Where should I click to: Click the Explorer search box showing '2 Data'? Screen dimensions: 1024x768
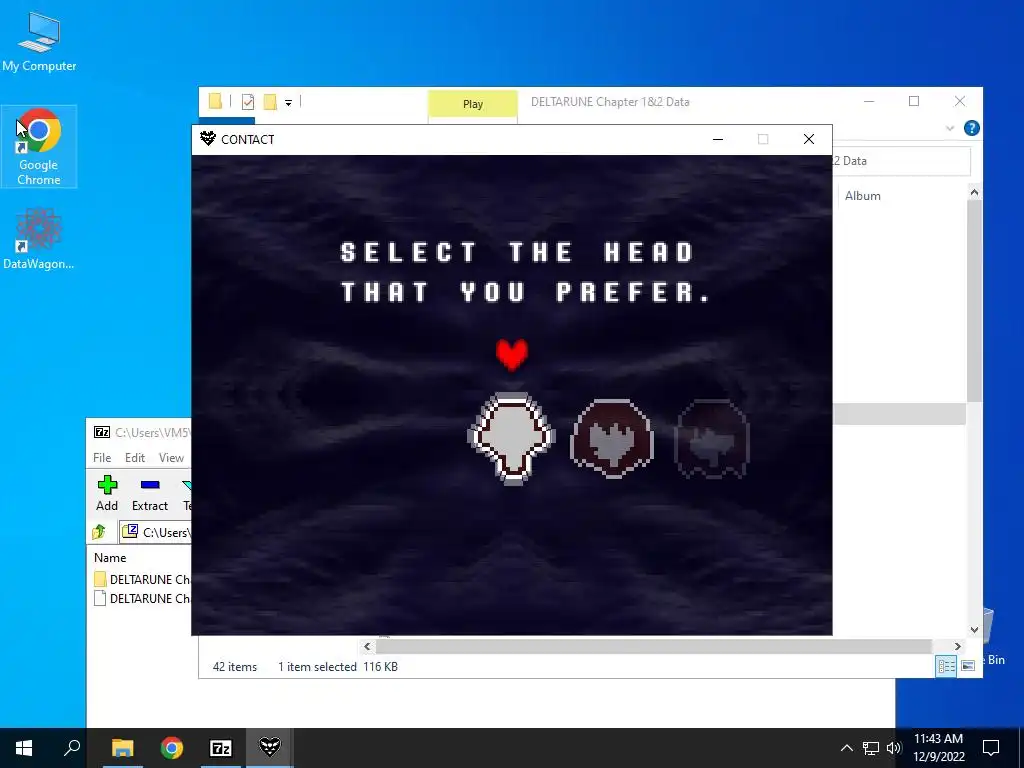point(901,161)
